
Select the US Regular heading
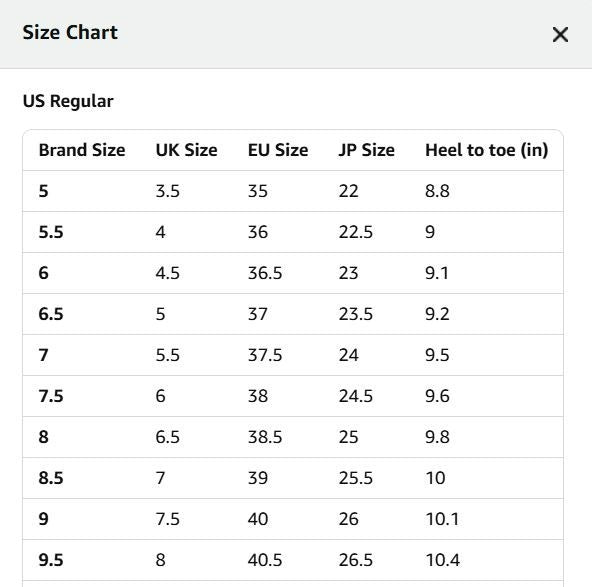click(68, 101)
